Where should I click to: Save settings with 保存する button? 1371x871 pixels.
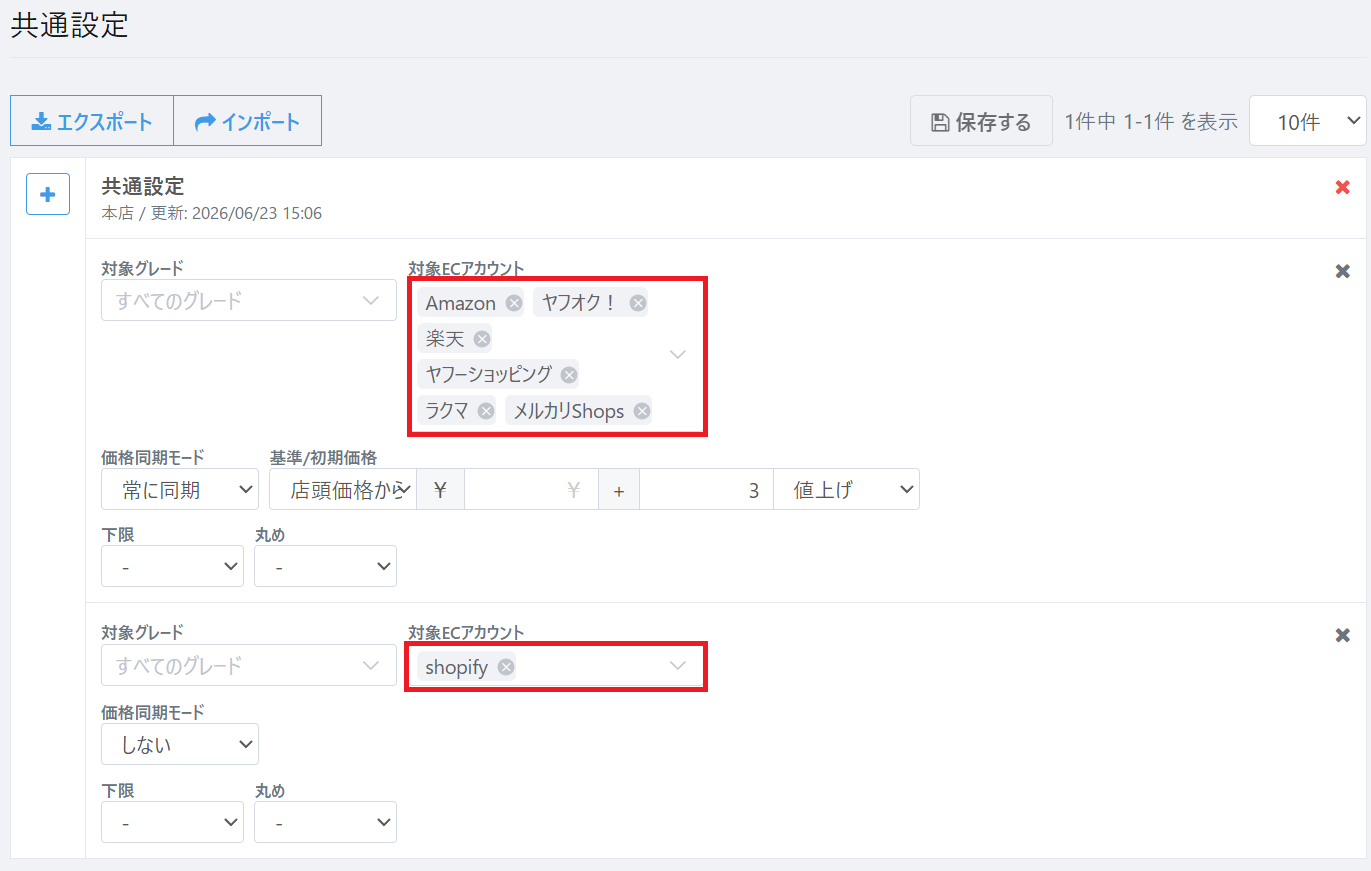981,121
